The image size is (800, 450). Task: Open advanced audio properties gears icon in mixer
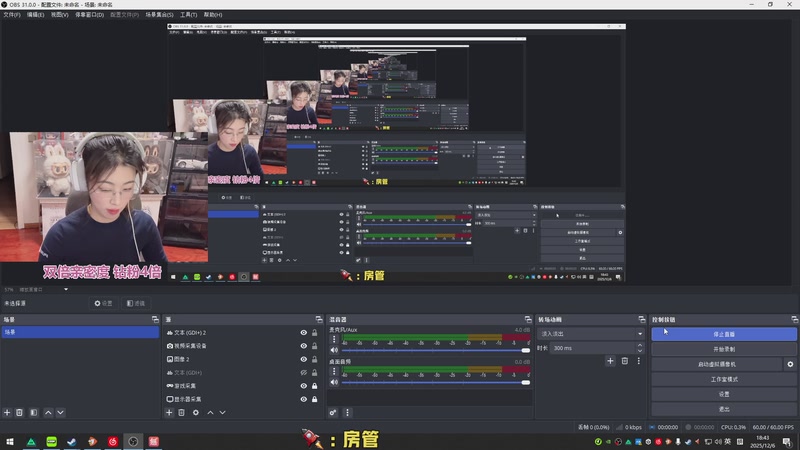(x=333, y=412)
